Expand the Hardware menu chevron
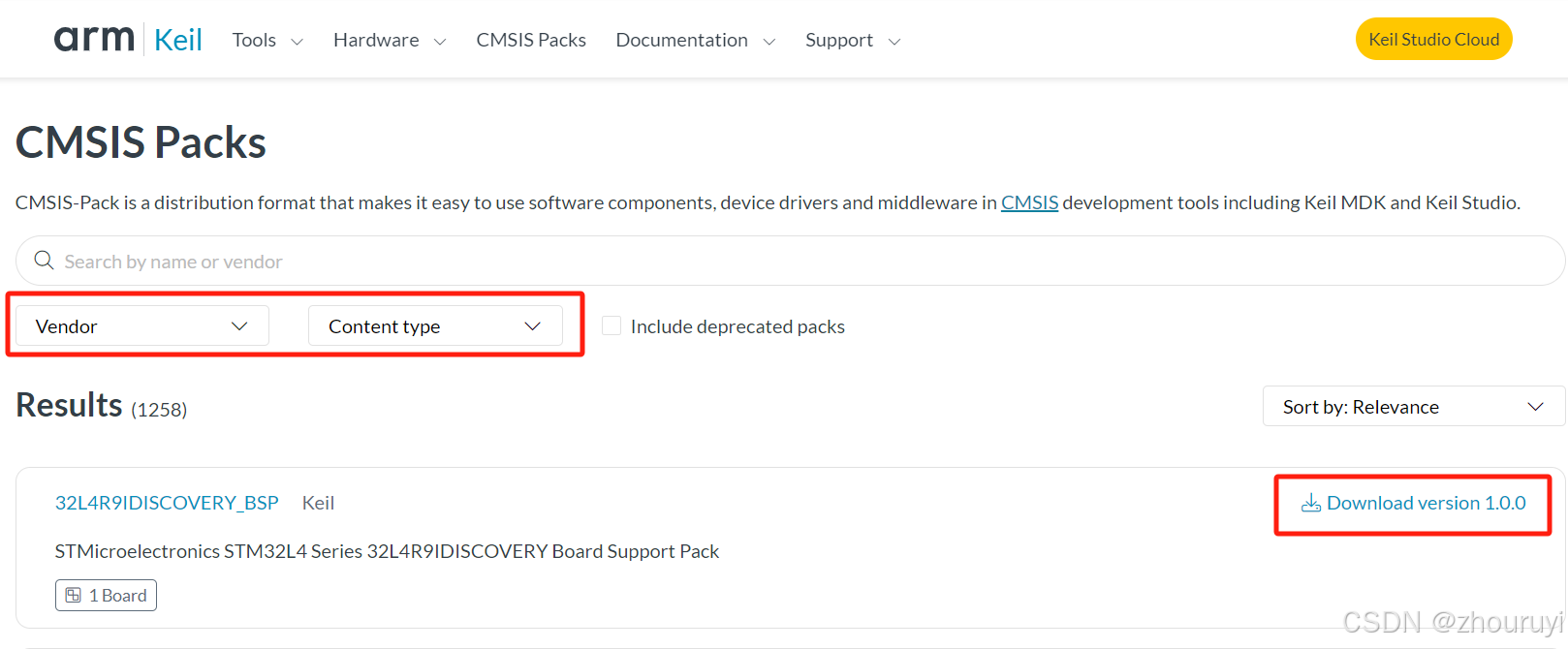This screenshot has width=1568, height=649. click(440, 42)
